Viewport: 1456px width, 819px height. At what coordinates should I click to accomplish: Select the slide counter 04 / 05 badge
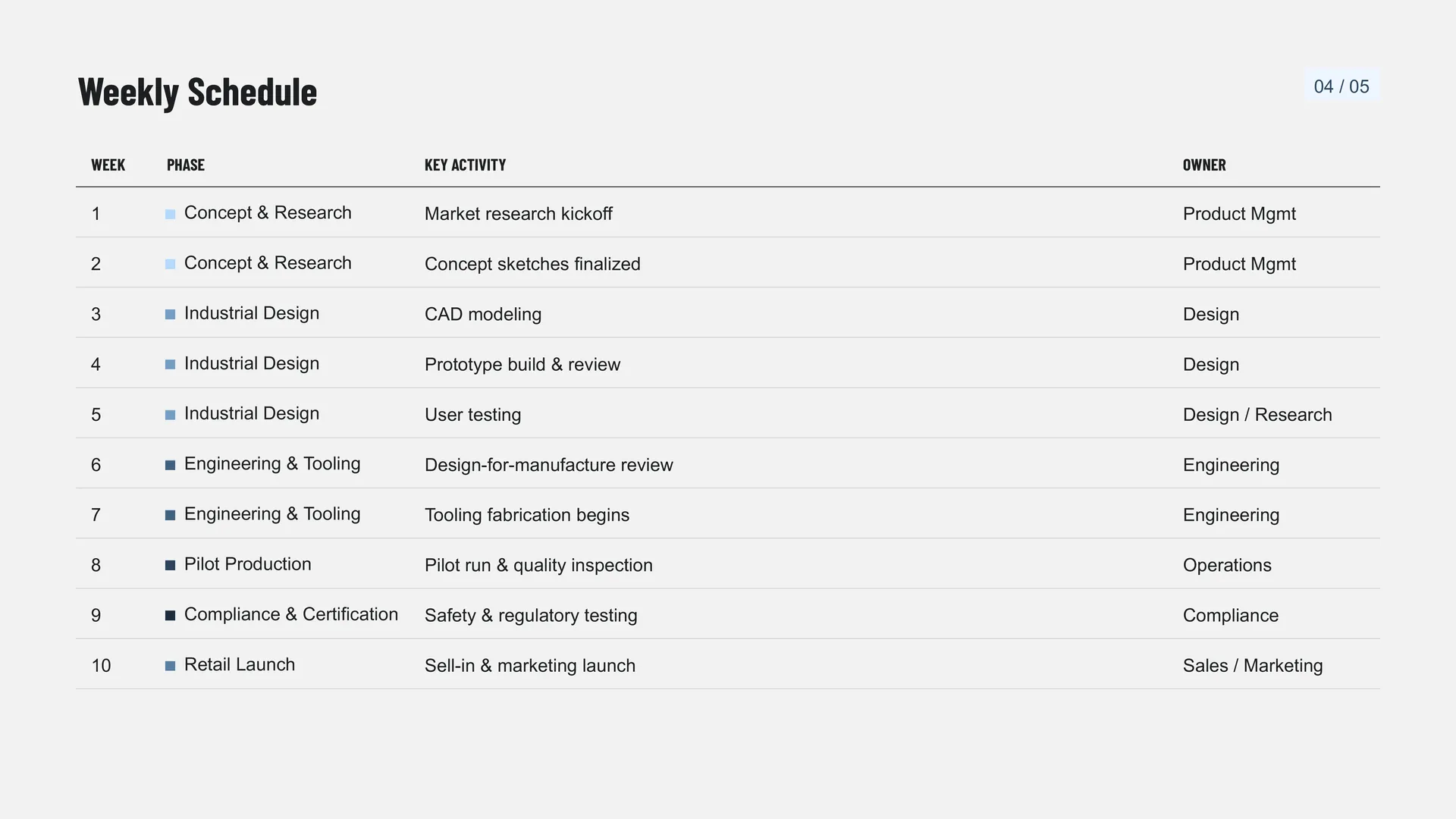coord(1341,86)
